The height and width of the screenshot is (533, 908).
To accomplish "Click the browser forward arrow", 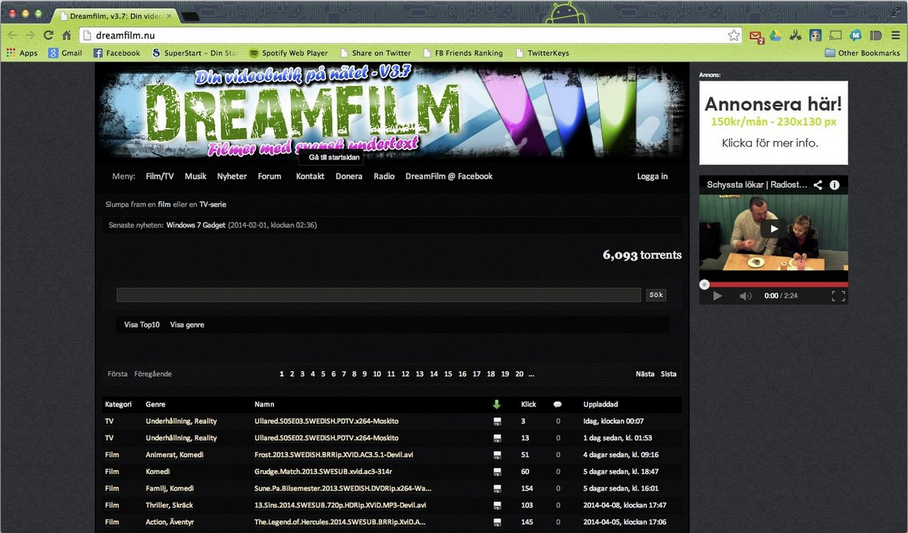I will click(30, 35).
